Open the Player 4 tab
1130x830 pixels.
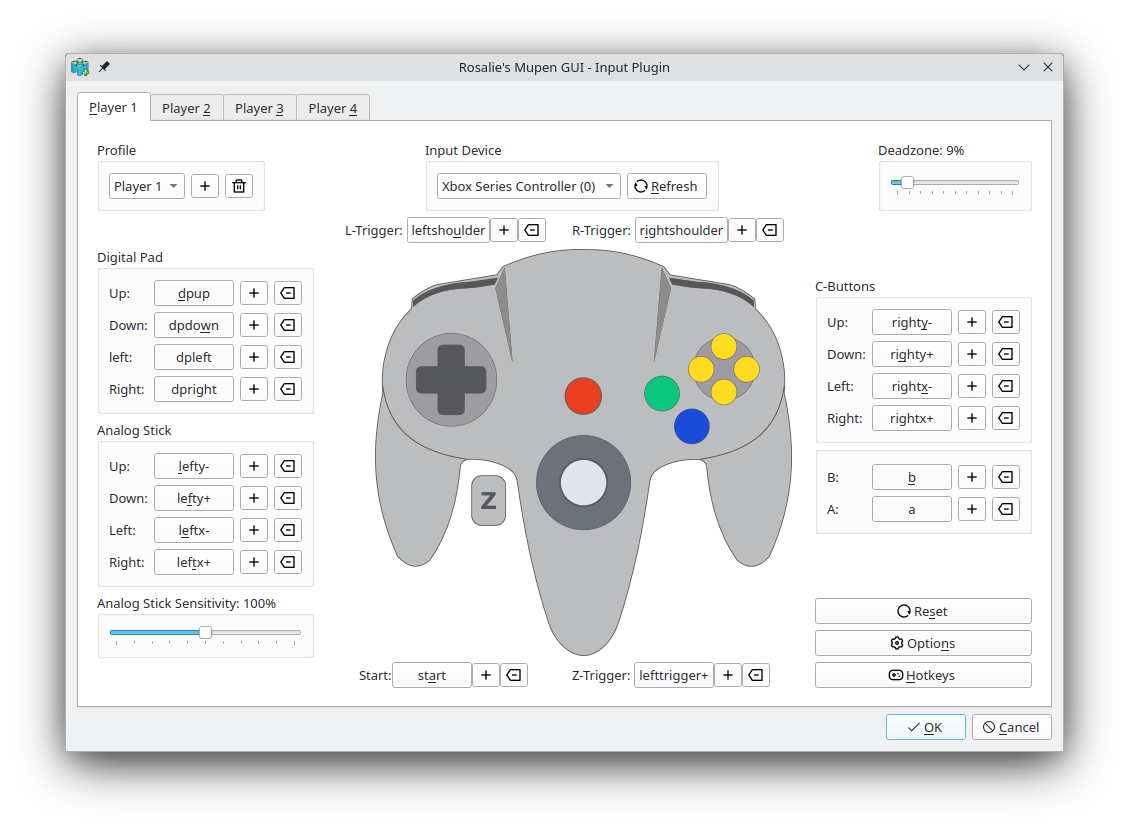(333, 108)
